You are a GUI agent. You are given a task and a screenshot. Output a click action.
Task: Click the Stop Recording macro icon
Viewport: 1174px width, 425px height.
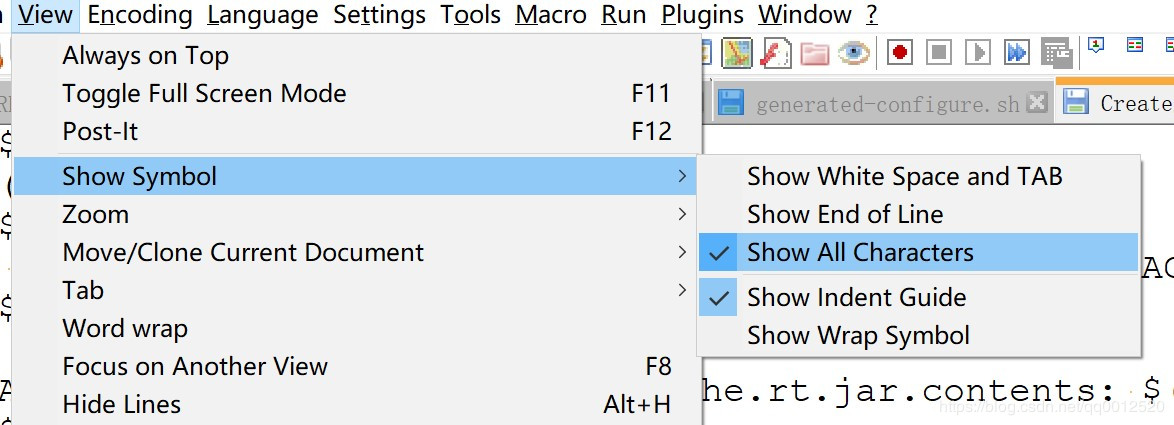pos(938,52)
